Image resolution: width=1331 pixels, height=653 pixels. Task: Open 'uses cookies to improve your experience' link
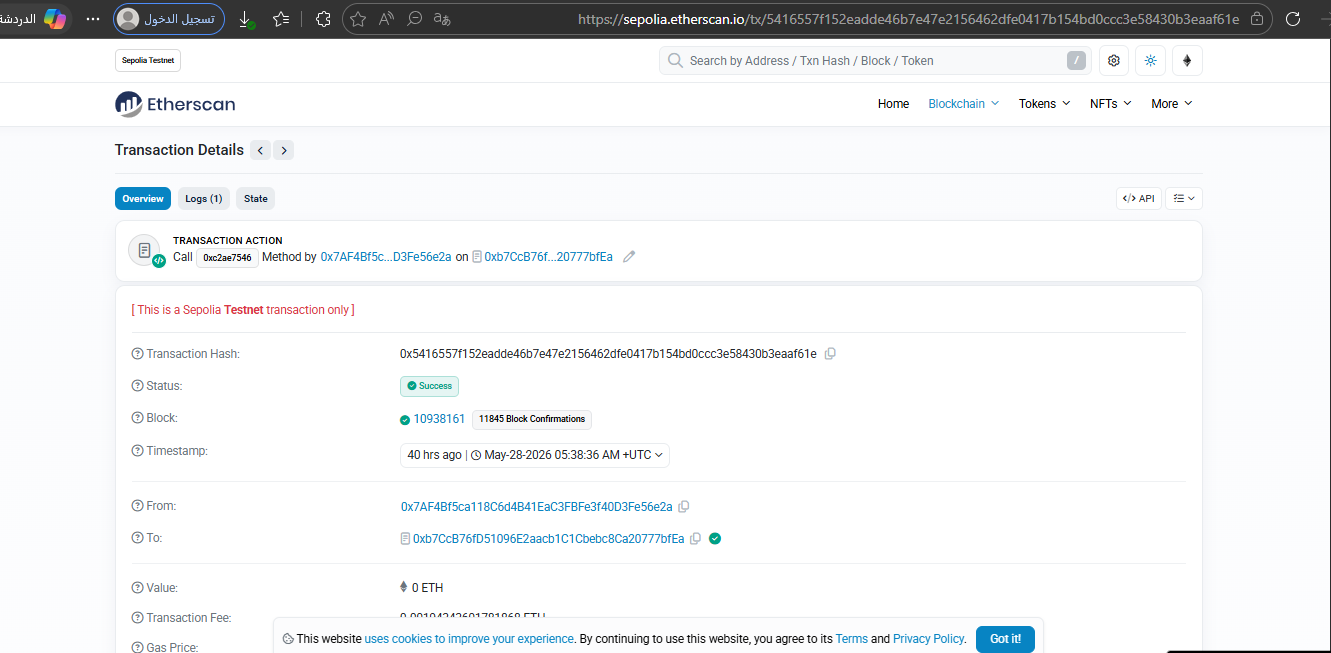(469, 638)
